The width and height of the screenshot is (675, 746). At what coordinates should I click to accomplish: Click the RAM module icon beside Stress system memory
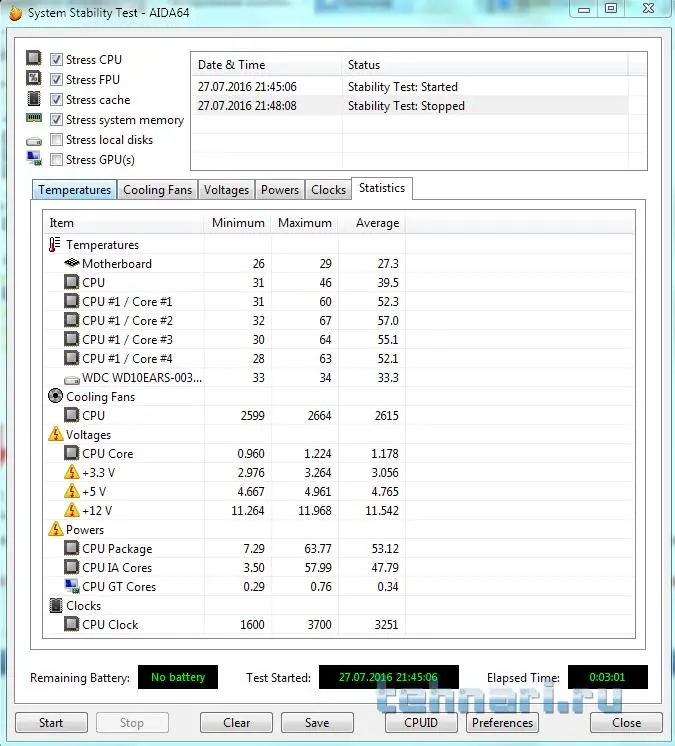pos(34,118)
